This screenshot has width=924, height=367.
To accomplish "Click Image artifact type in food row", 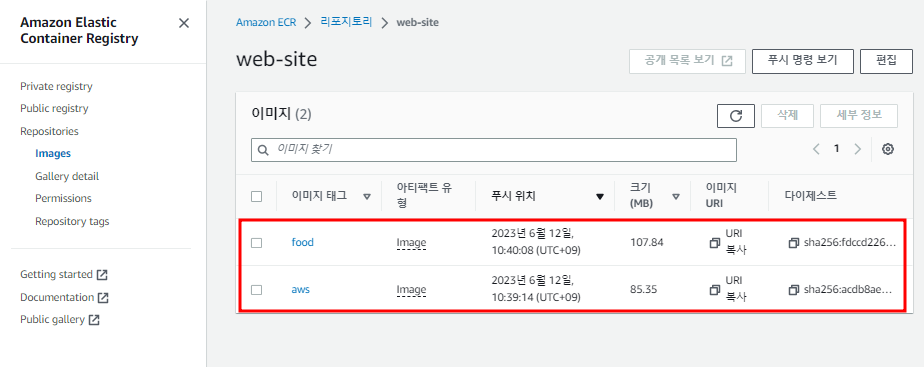I will pyautogui.click(x=411, y=243).
